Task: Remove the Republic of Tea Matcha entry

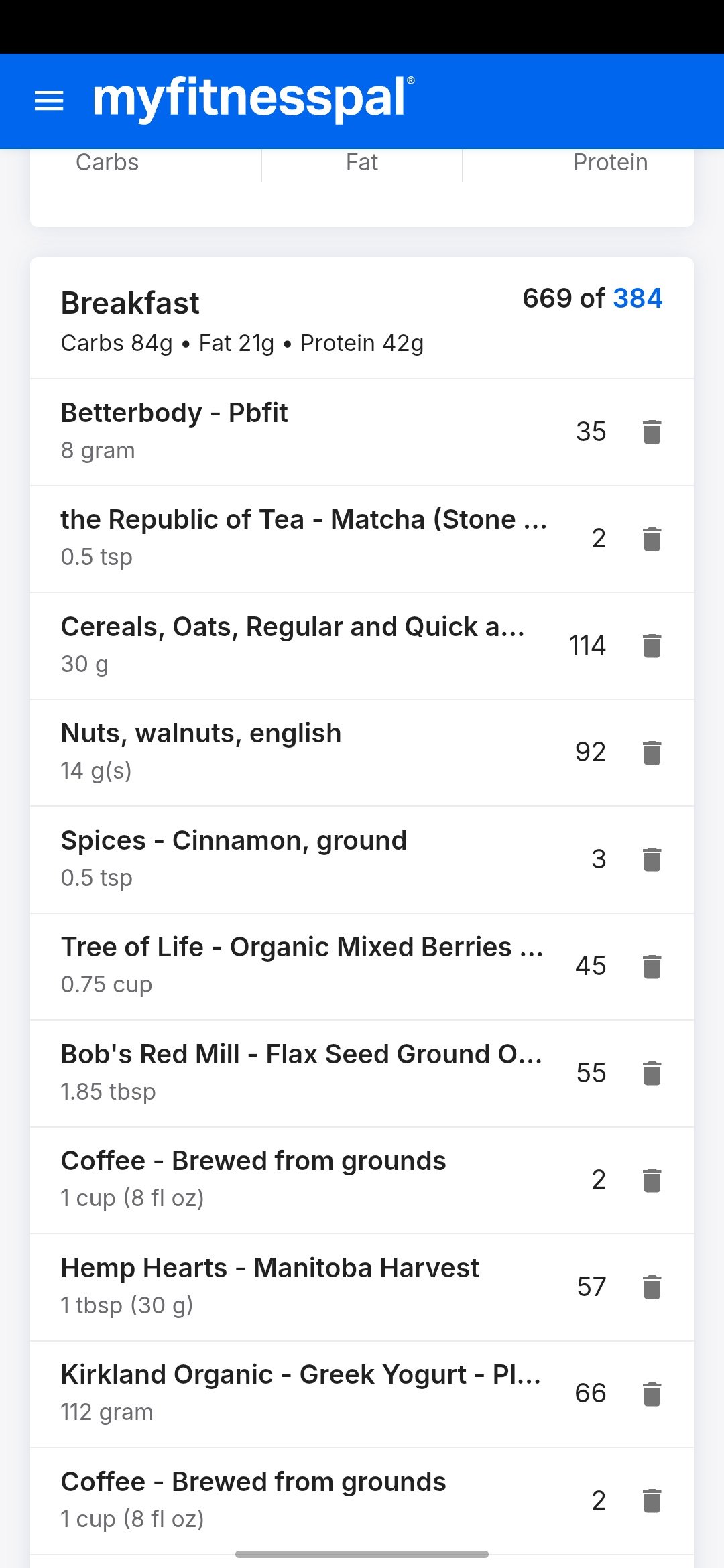Action: click(x=652, y=539)
